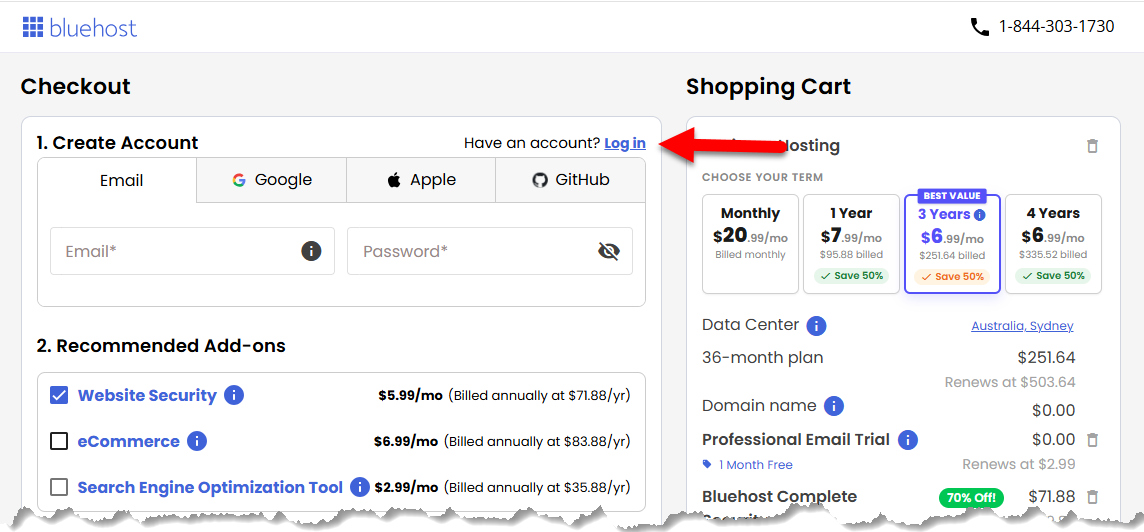Remove Professional Email Trial with trash icon
The height and width of the screenshot is (532, 1144).
click(x=1092, y=440)
